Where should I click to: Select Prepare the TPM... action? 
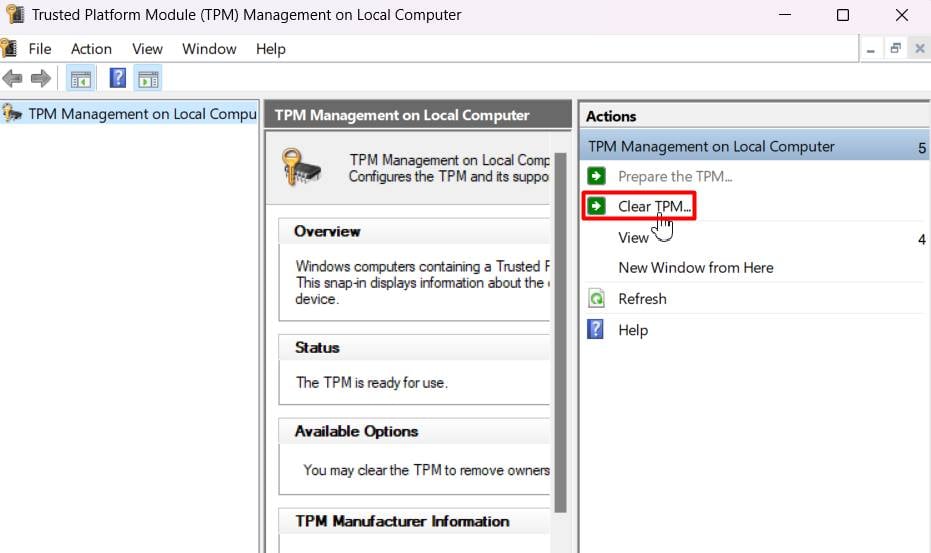[675, 176]
